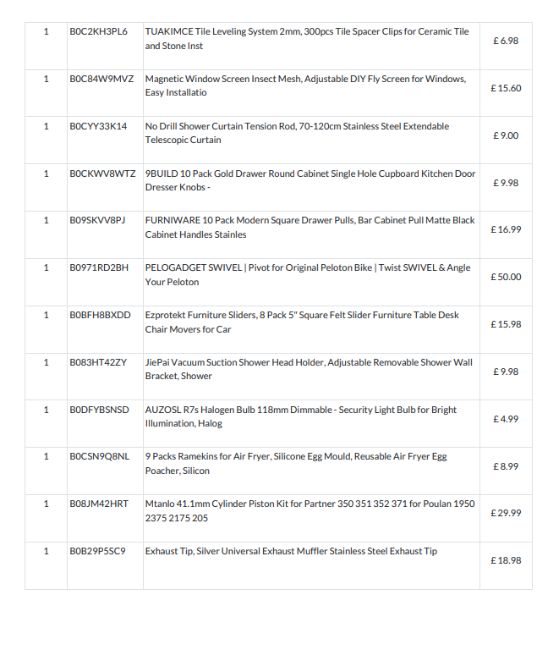
Task: Click the £ 16.99 price for FURNIWARE pulls
Action: tap(506, 229)
